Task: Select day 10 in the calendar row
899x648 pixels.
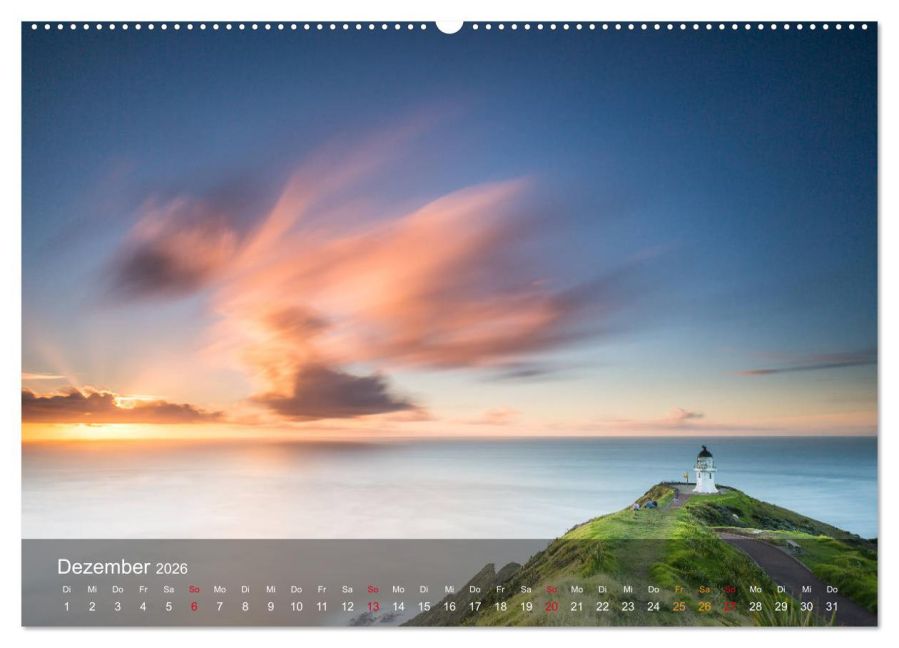Action: 296,607
